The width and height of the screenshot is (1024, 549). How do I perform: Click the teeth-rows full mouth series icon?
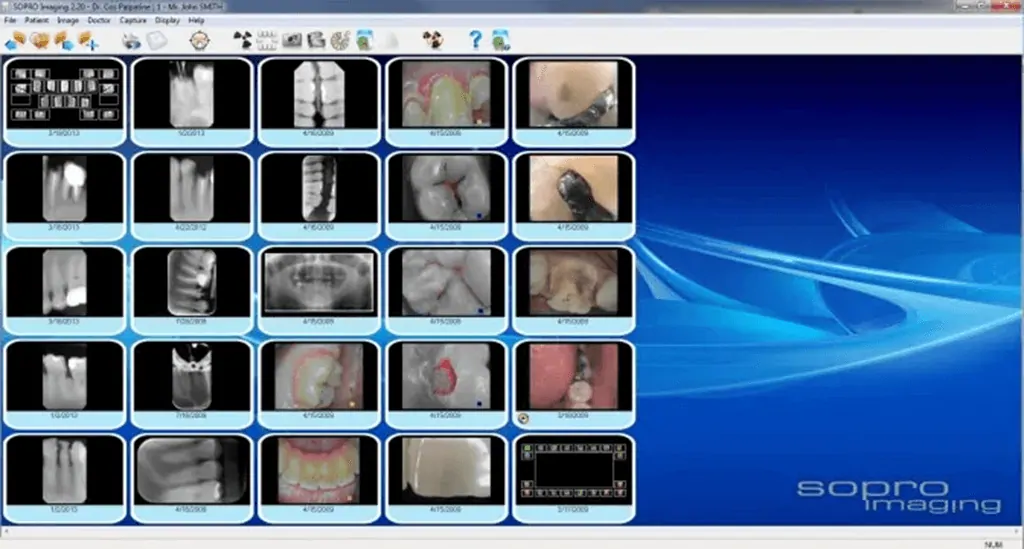tap(266, 41)
